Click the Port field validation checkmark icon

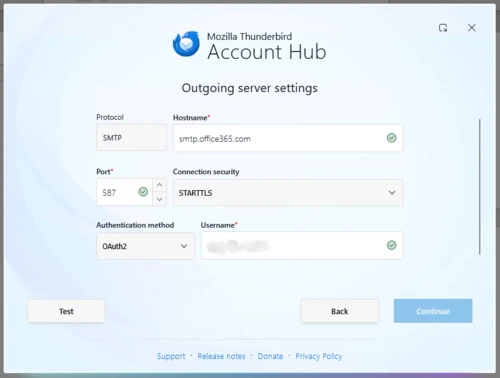point(143,192)
